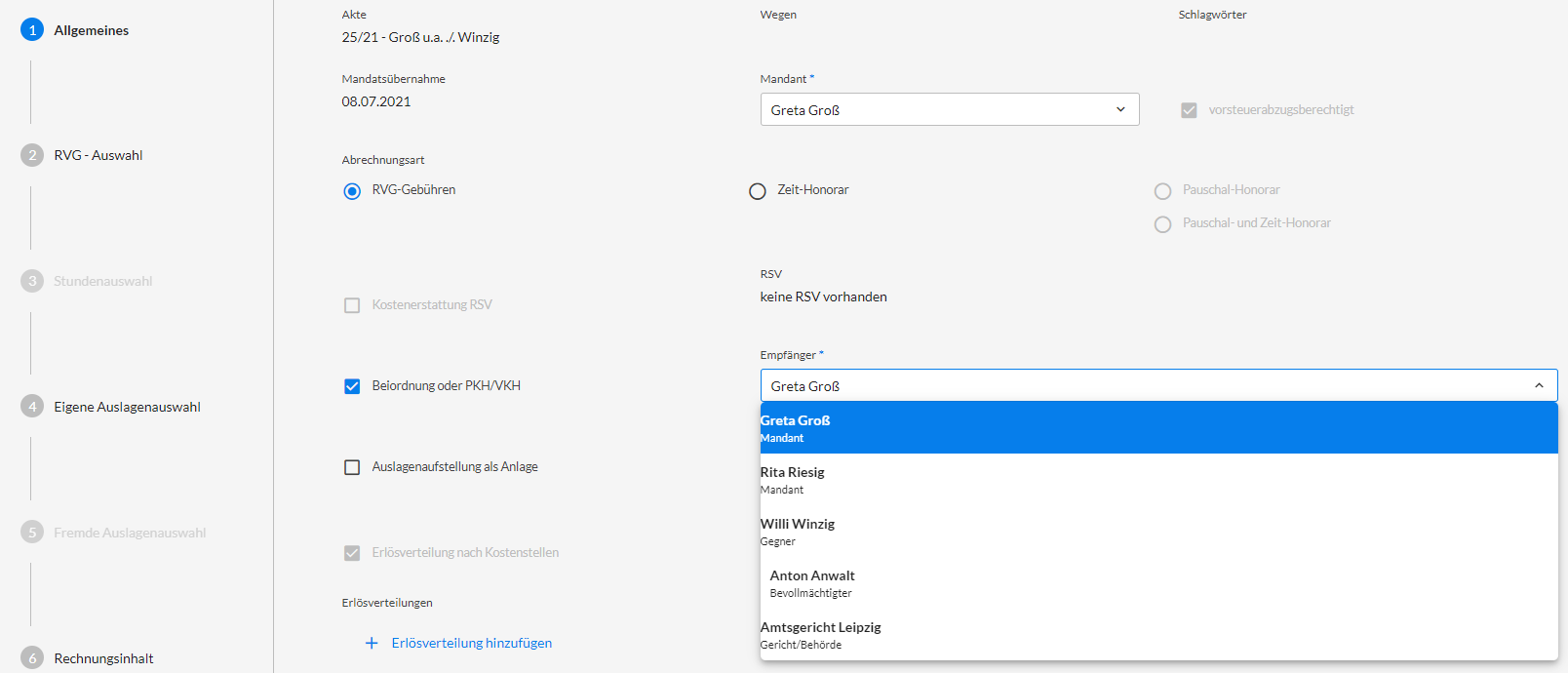
Task: Open step 6 Rechnungsinhalt
Action: pos(88,658)
